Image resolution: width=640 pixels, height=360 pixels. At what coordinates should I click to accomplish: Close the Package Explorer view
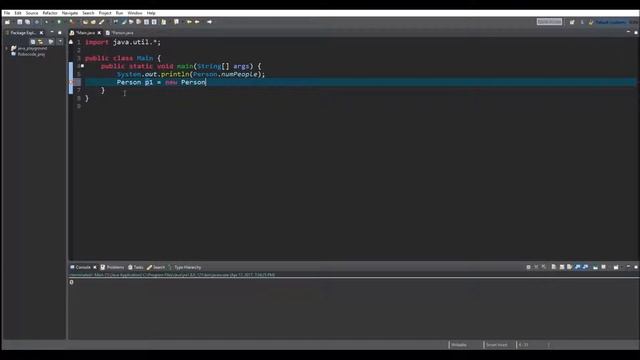(41, 33)
